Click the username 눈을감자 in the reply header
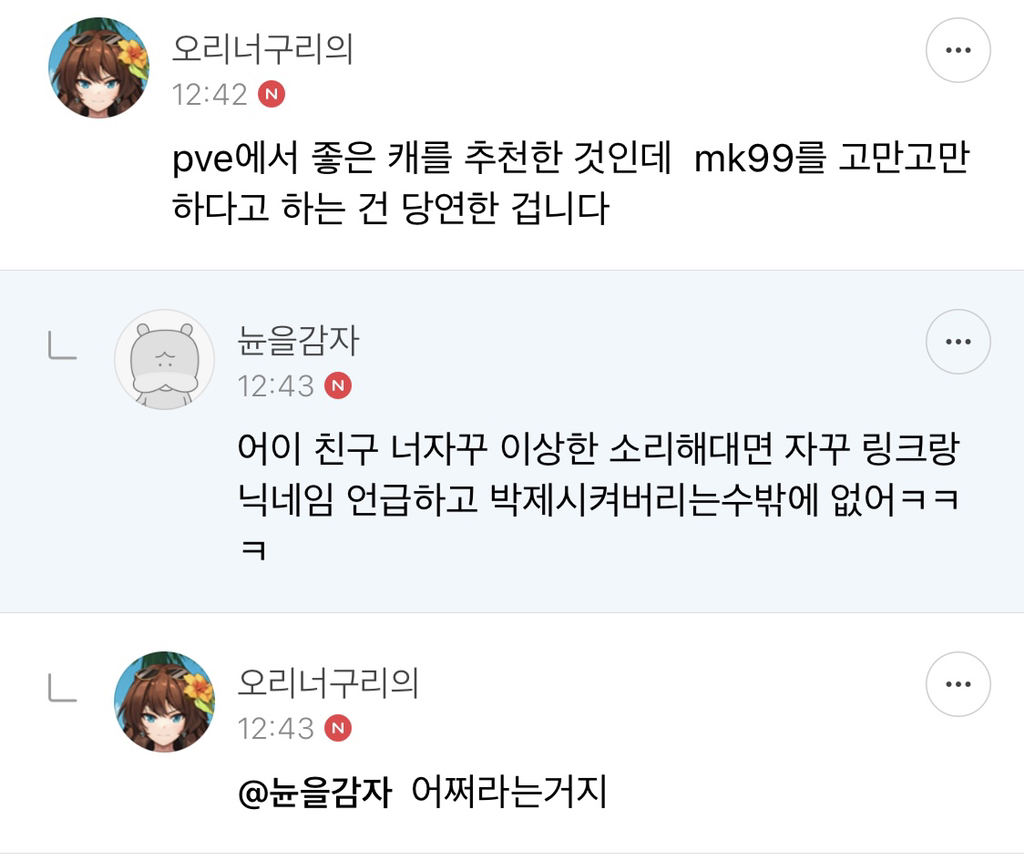This screenshot has width=1024, height=860. point(297,342)
